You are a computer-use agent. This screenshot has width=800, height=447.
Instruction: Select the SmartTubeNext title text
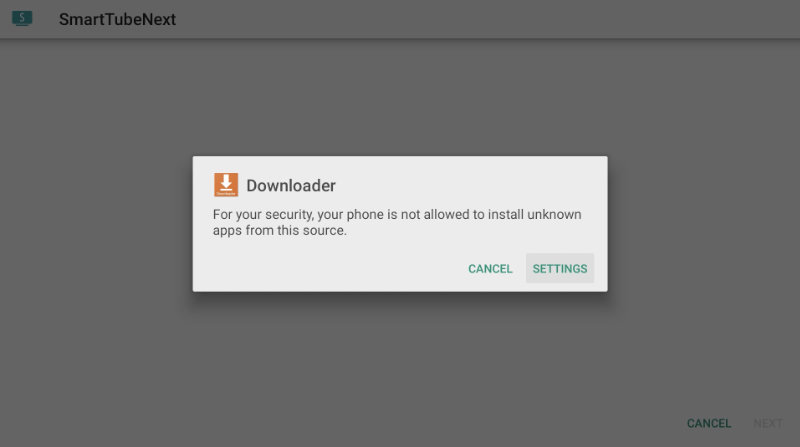[x=117, y=19]
